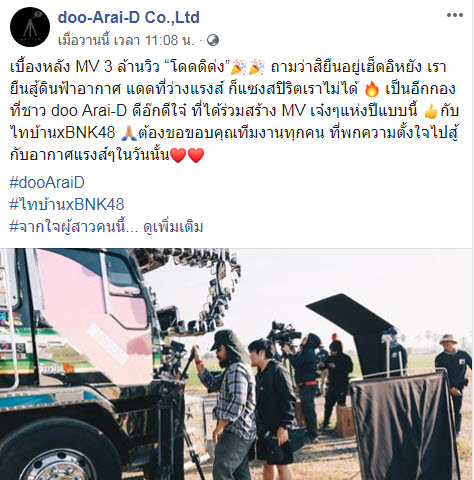The height and width of the screenshot is (480, 474).
Task: Open the doo-Arai-D Co.,Ltd page name
Action: point(129,17)
